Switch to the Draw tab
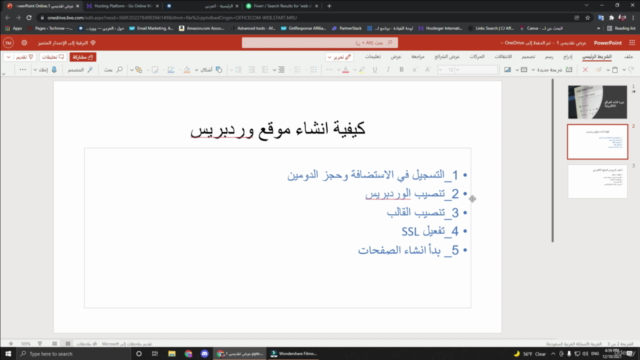The width and height of the screenshot is (640, 360). click(x=549, y=57)
